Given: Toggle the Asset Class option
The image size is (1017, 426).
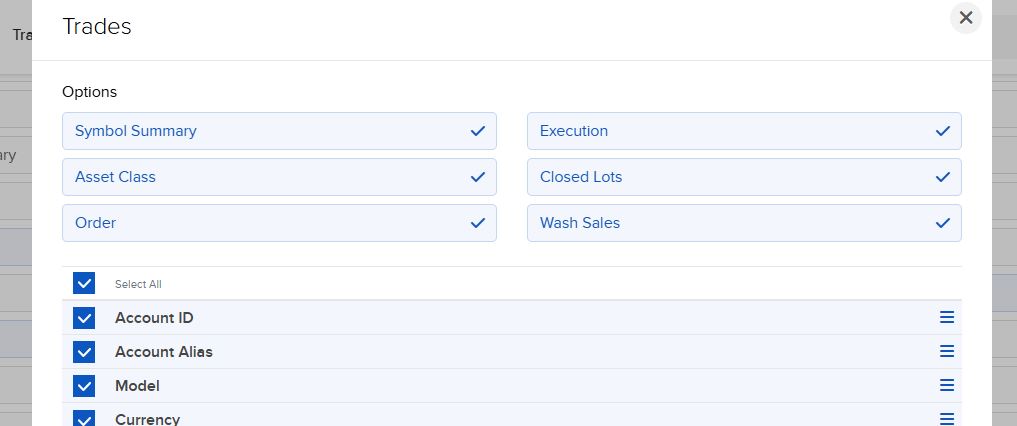Looking at the screenshot, I should (279, 177).
